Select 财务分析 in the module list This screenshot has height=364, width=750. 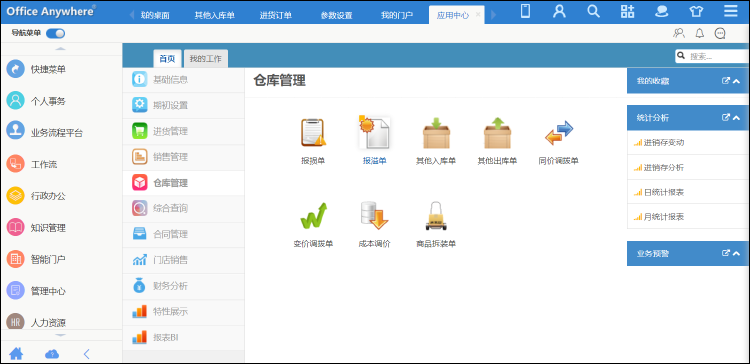pyautogui.click(x=183, y=286)
